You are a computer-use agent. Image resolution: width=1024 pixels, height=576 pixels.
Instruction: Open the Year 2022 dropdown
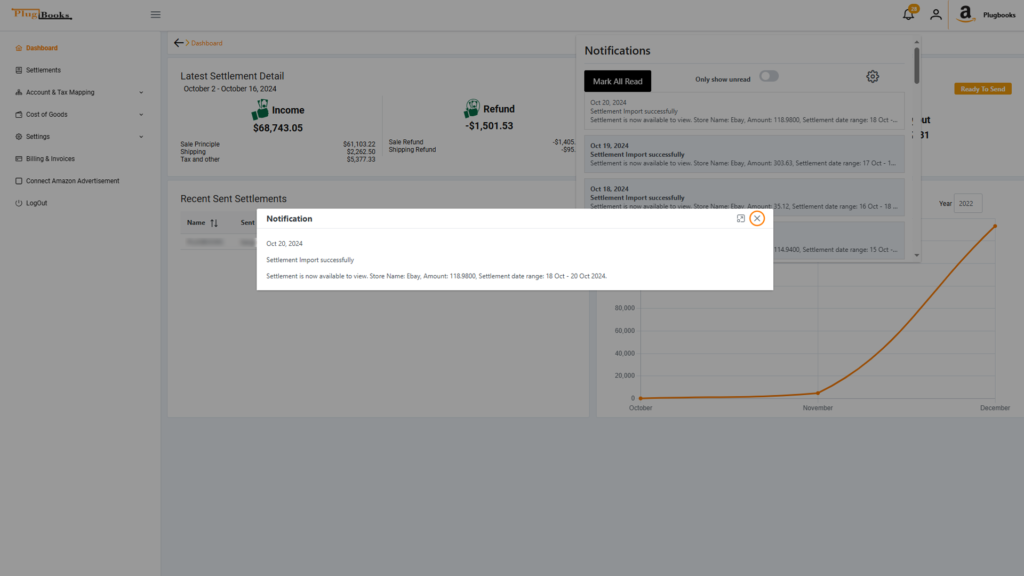coord(968,204)
